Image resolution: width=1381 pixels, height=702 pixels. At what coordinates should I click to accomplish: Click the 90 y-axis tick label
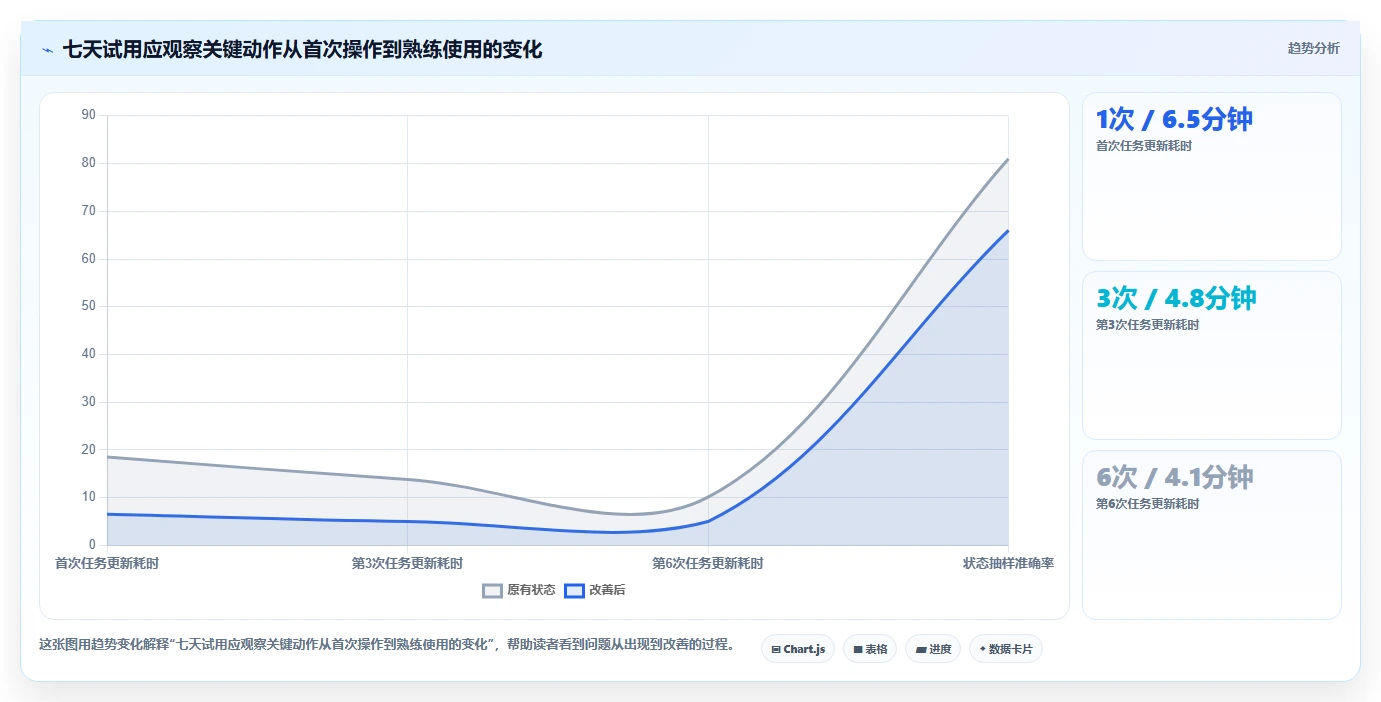click(x=88, y=115)
